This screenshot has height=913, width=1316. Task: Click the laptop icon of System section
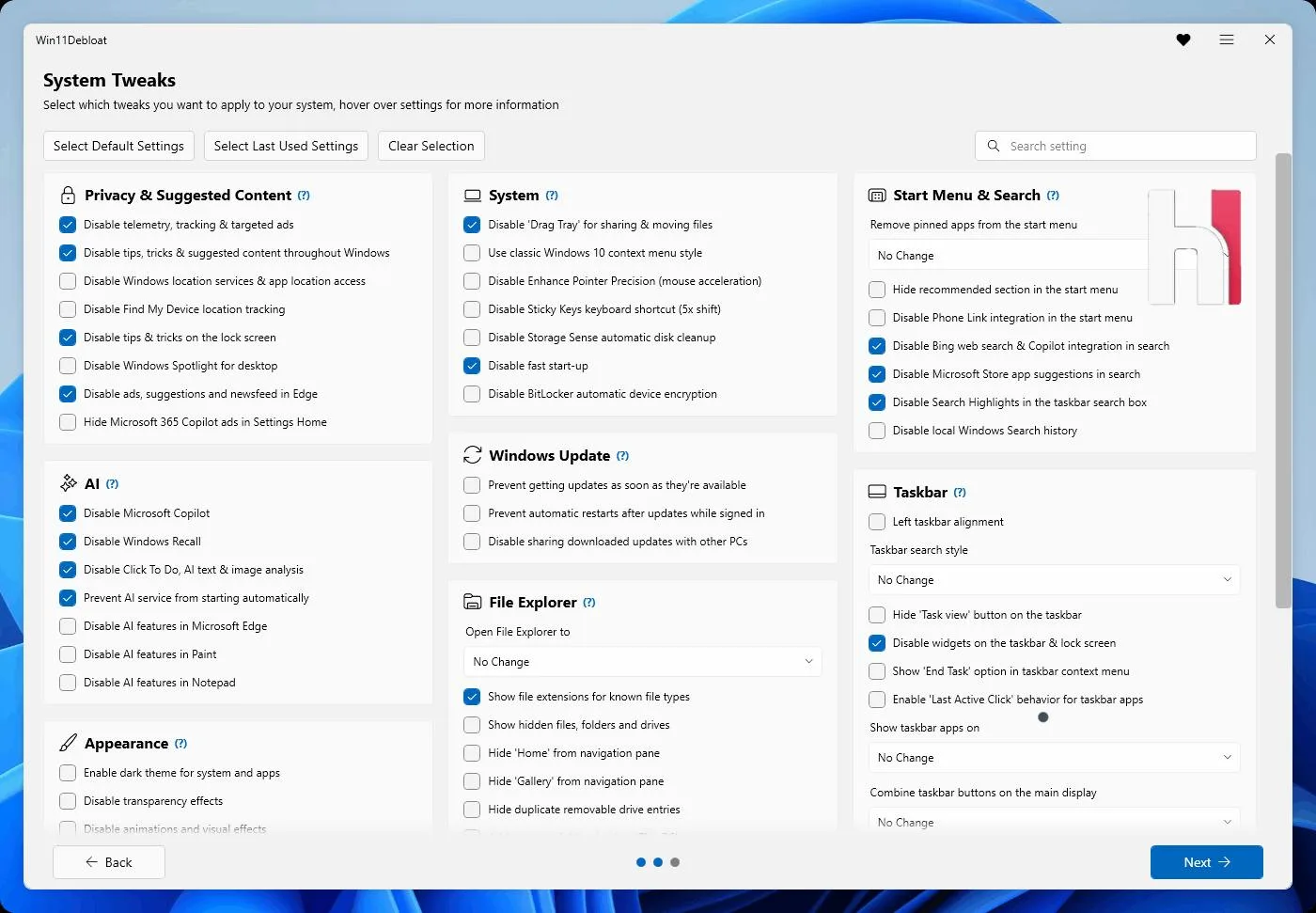click(473, 196)
